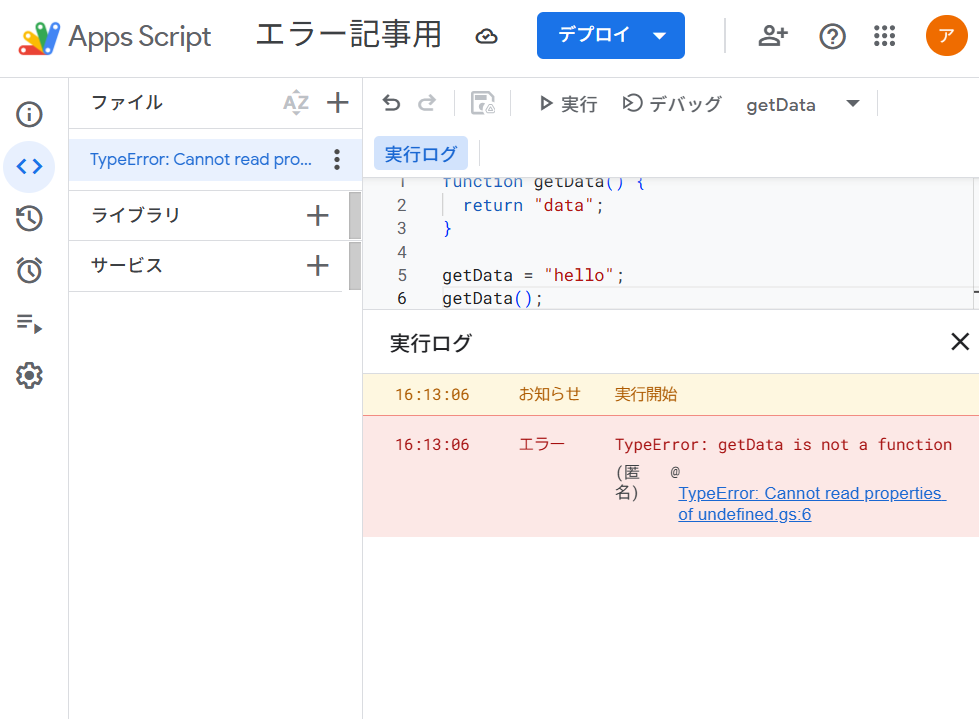Add a new file to the project
Viewport: 979px width, 719px height.
338,102
